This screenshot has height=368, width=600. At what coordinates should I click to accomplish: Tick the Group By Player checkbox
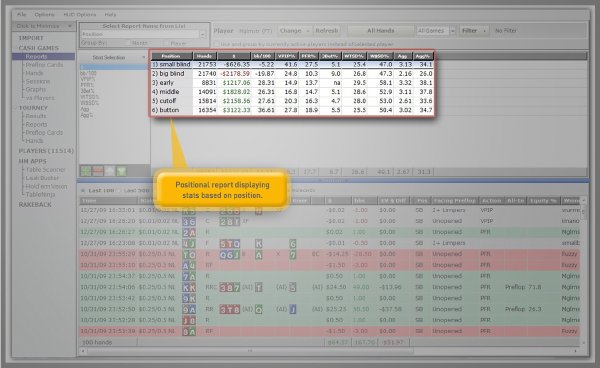tap(166, 43)
